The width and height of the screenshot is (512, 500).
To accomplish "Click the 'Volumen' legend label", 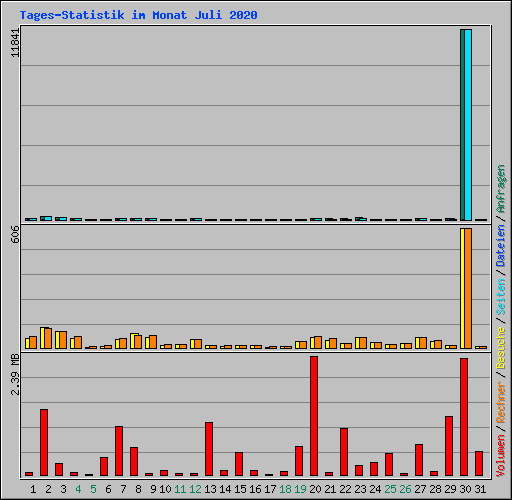I will 501,456.
